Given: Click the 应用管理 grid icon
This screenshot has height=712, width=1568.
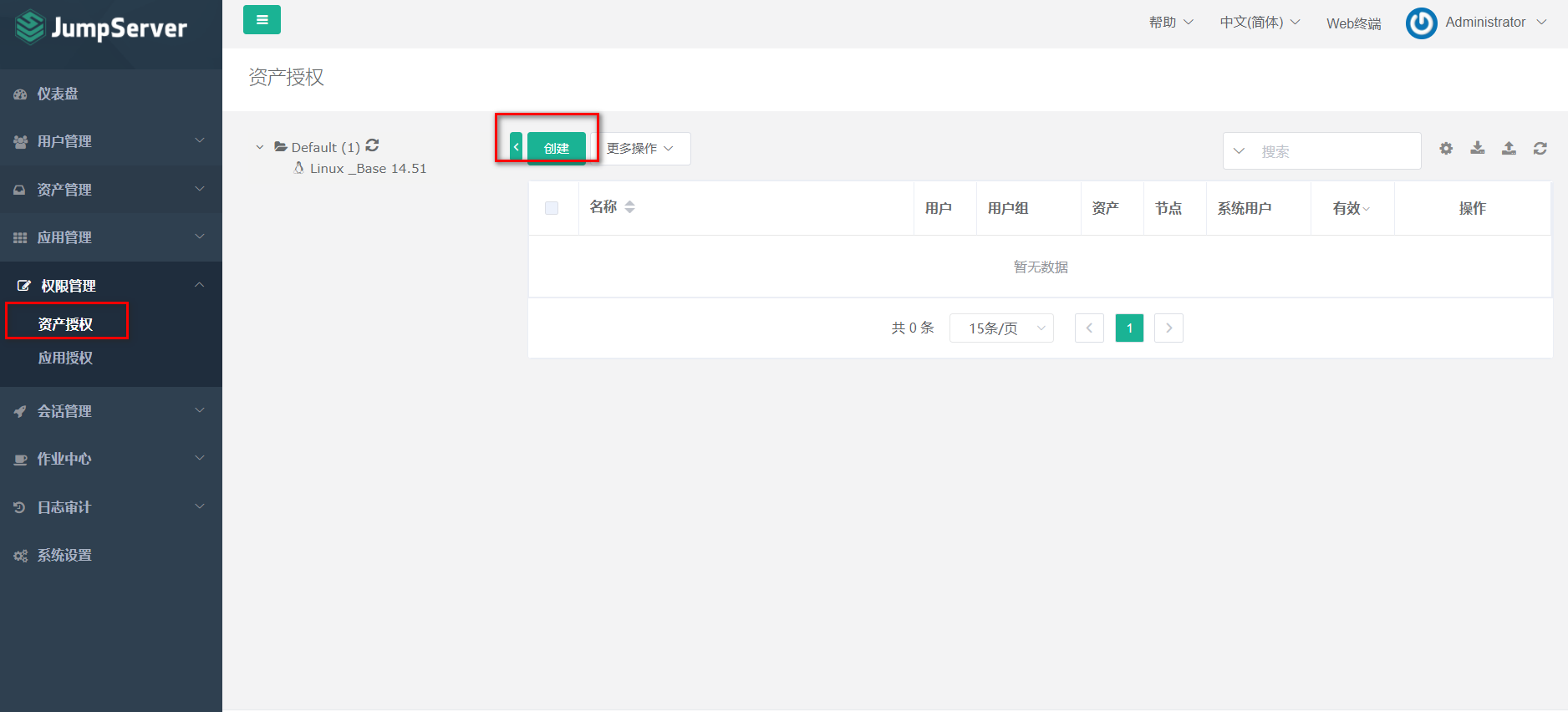Looking at the screenshot, I should 20,238.
